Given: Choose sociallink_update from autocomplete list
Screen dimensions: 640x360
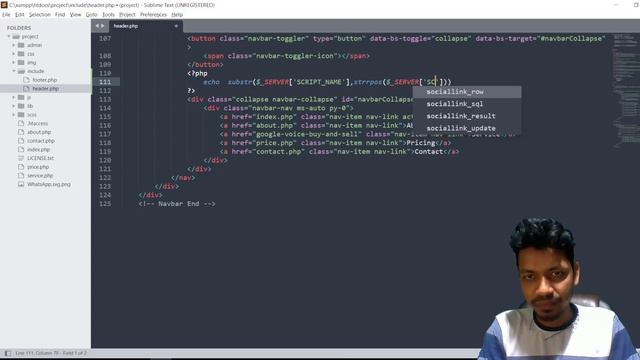Looking at the screenshot, I should tap(467, 128).
